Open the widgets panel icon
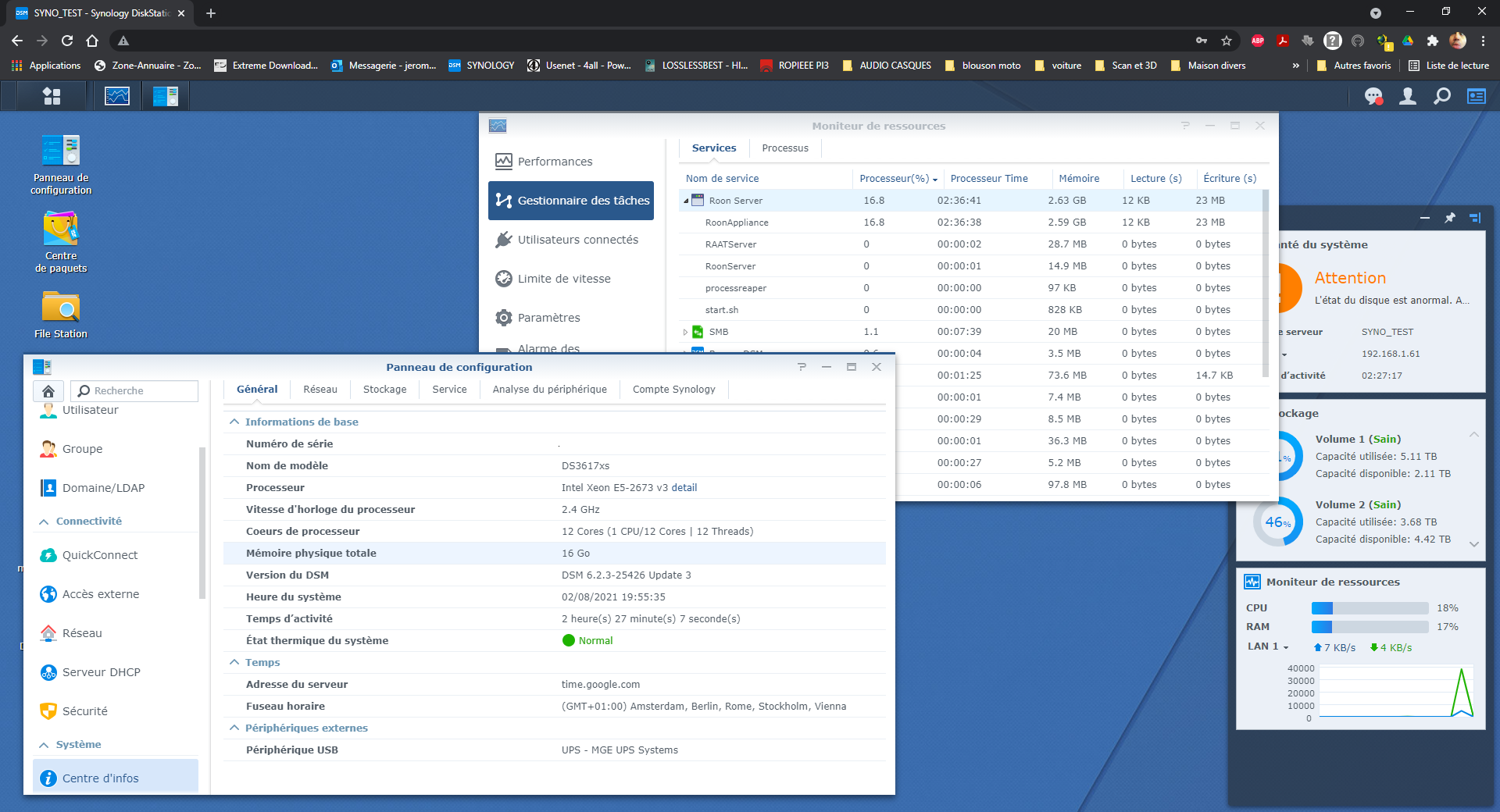This screenshot has width=1500, height=812. [1476, 96]
